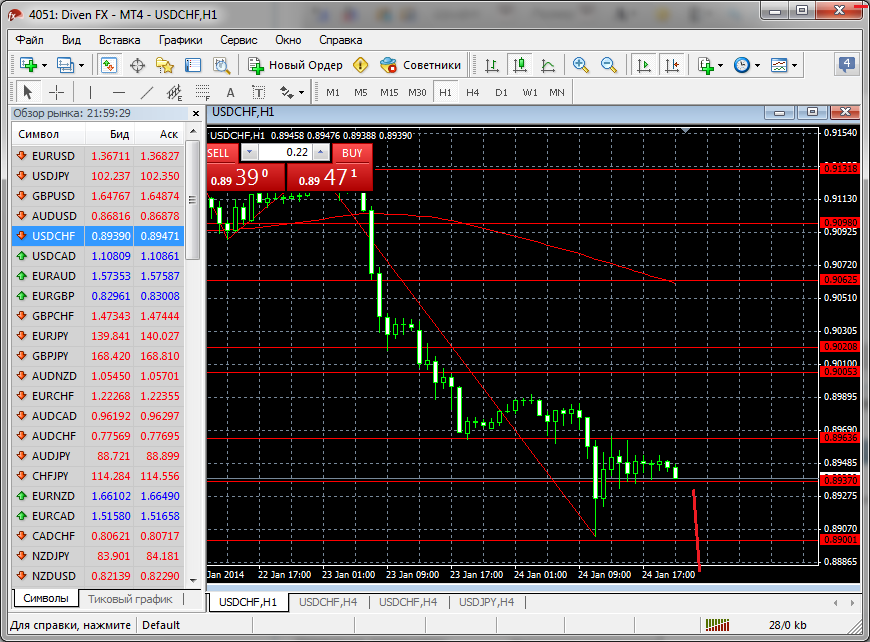The width and height of the screenshot is (870, 642).
Task: Switch to the Тиковый график tab
Action: (x=130, y=599)
